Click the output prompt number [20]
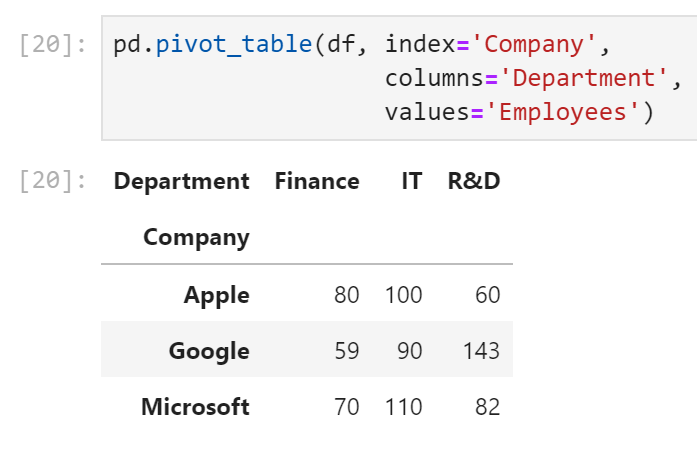Viewport: 697px width, 449px height. pos(52,181)
